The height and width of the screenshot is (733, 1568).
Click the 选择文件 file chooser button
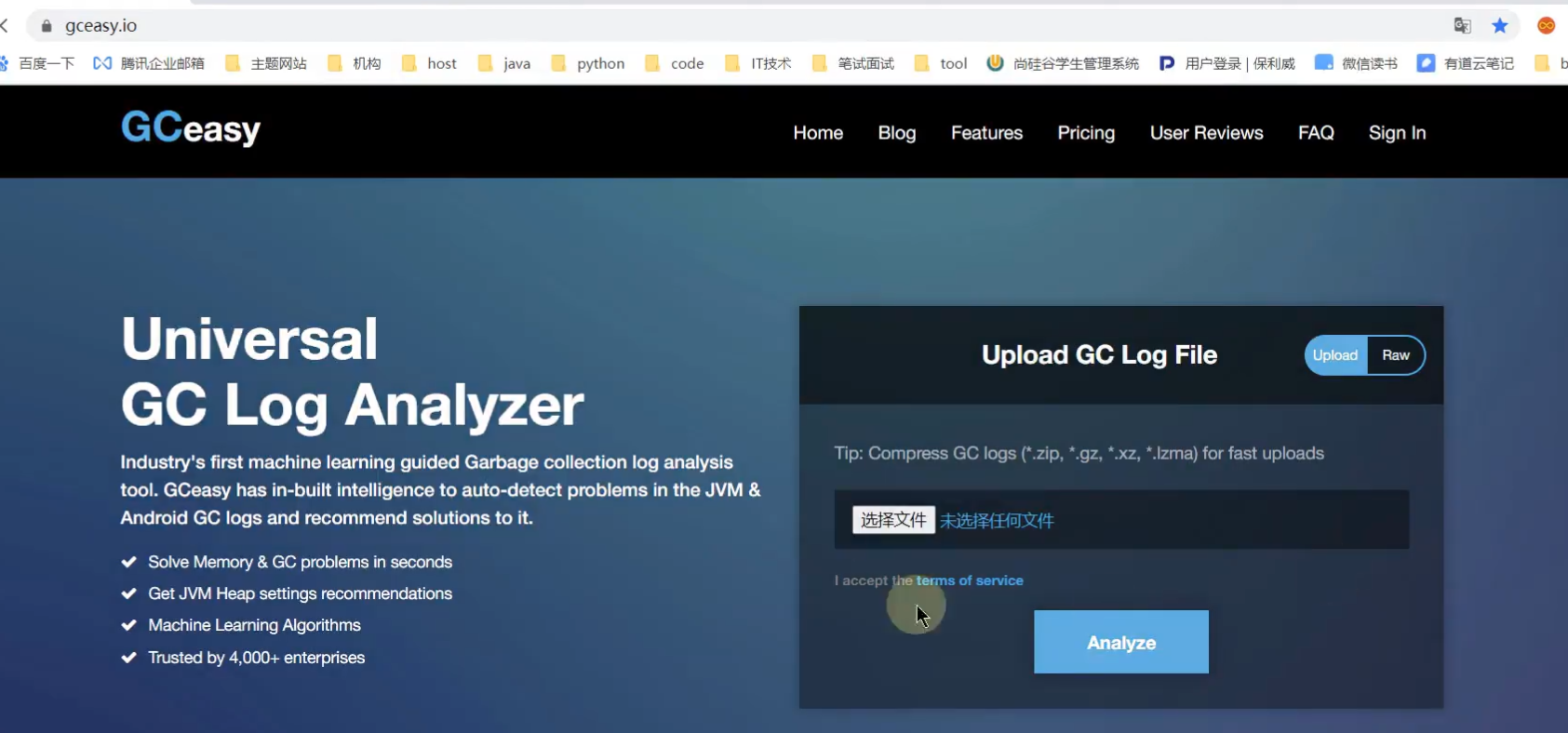coord(893,520)
